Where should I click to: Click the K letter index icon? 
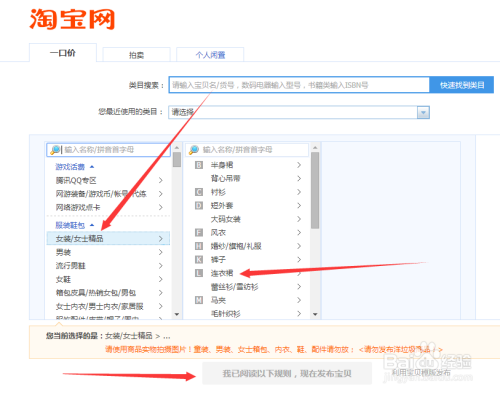tap(199, 260)
